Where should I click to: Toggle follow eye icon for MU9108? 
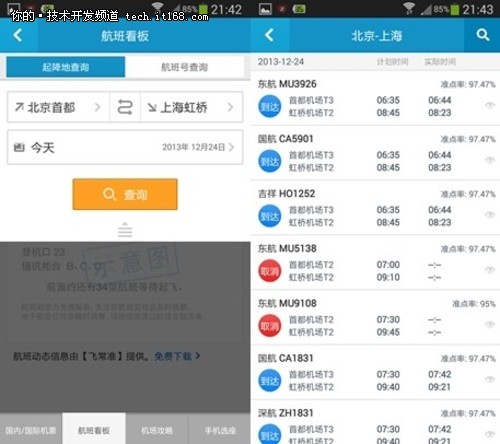[x=490, y=324]
